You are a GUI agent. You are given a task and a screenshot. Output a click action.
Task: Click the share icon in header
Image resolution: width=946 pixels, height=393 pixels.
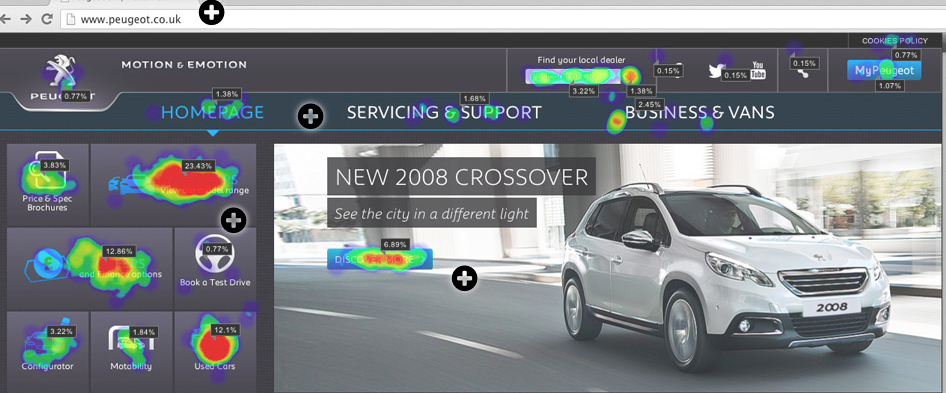tap(801, 71)
